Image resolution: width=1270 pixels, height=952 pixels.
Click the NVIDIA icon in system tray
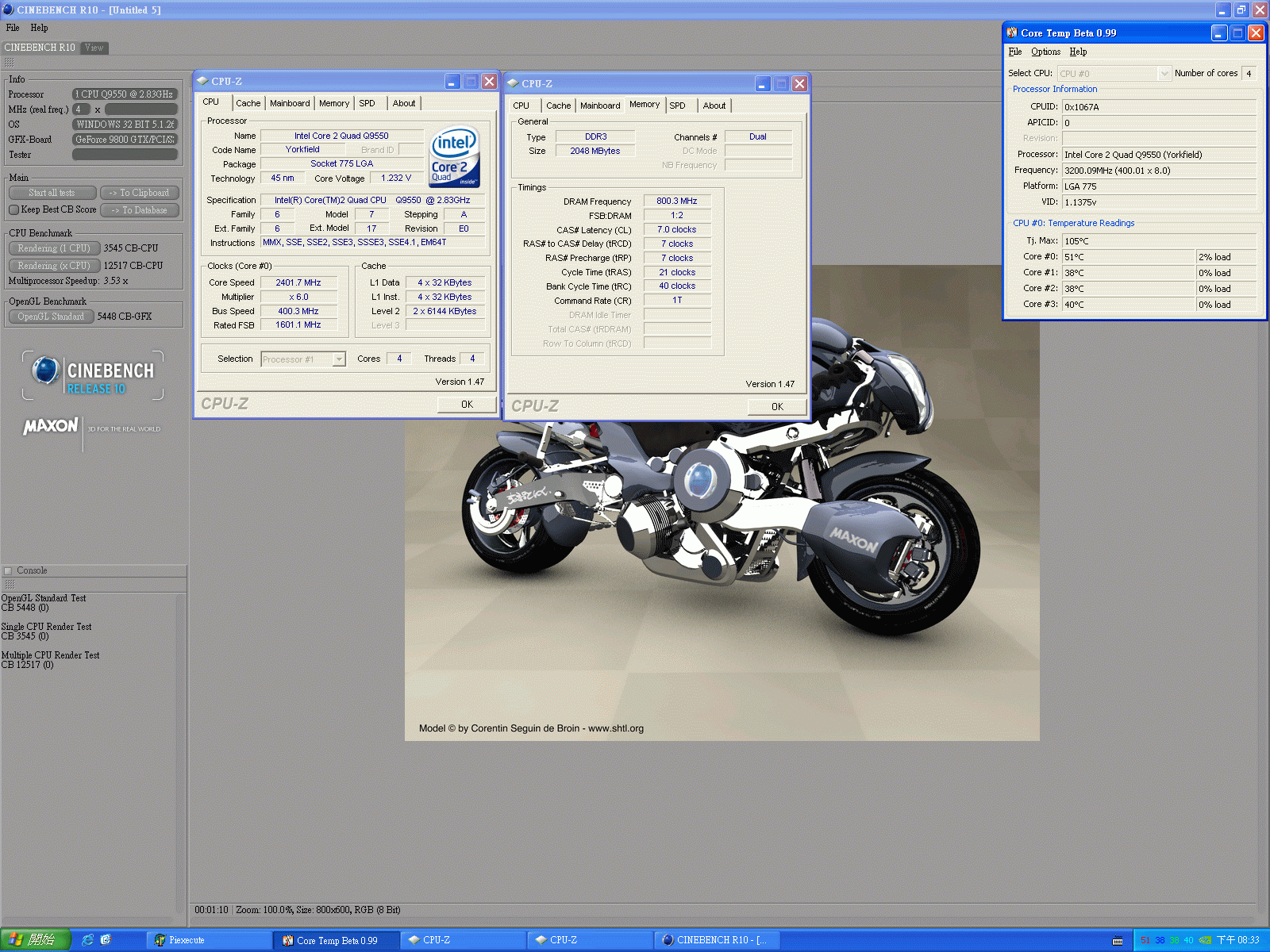coord(1205,940)
